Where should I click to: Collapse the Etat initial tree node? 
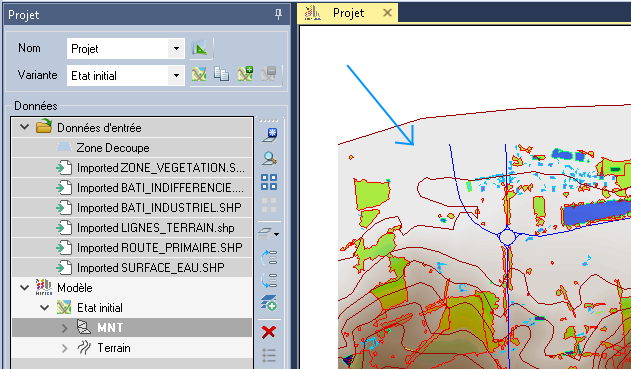44,308
